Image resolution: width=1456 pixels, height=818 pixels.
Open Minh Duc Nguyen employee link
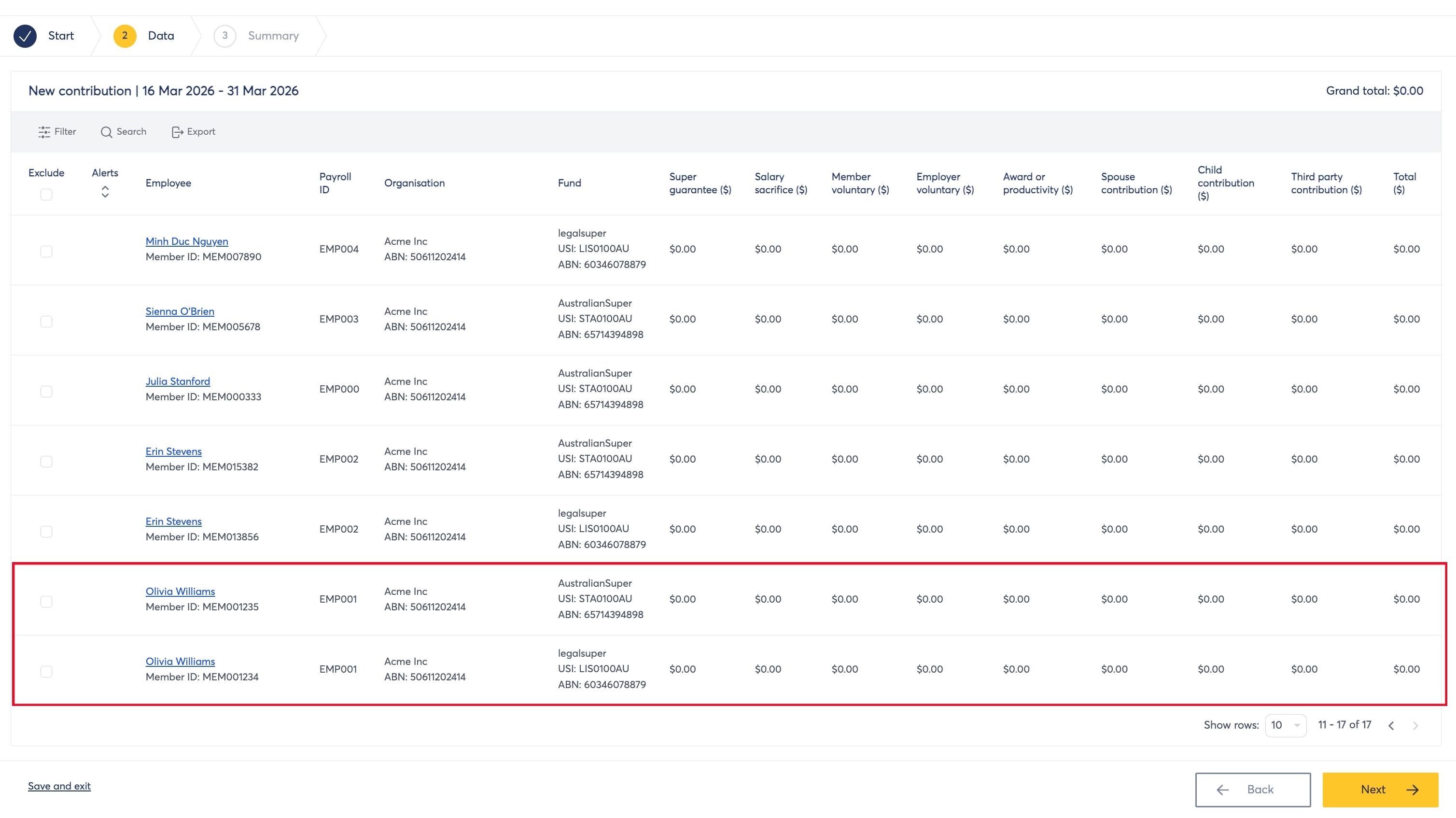click(187, 241)
